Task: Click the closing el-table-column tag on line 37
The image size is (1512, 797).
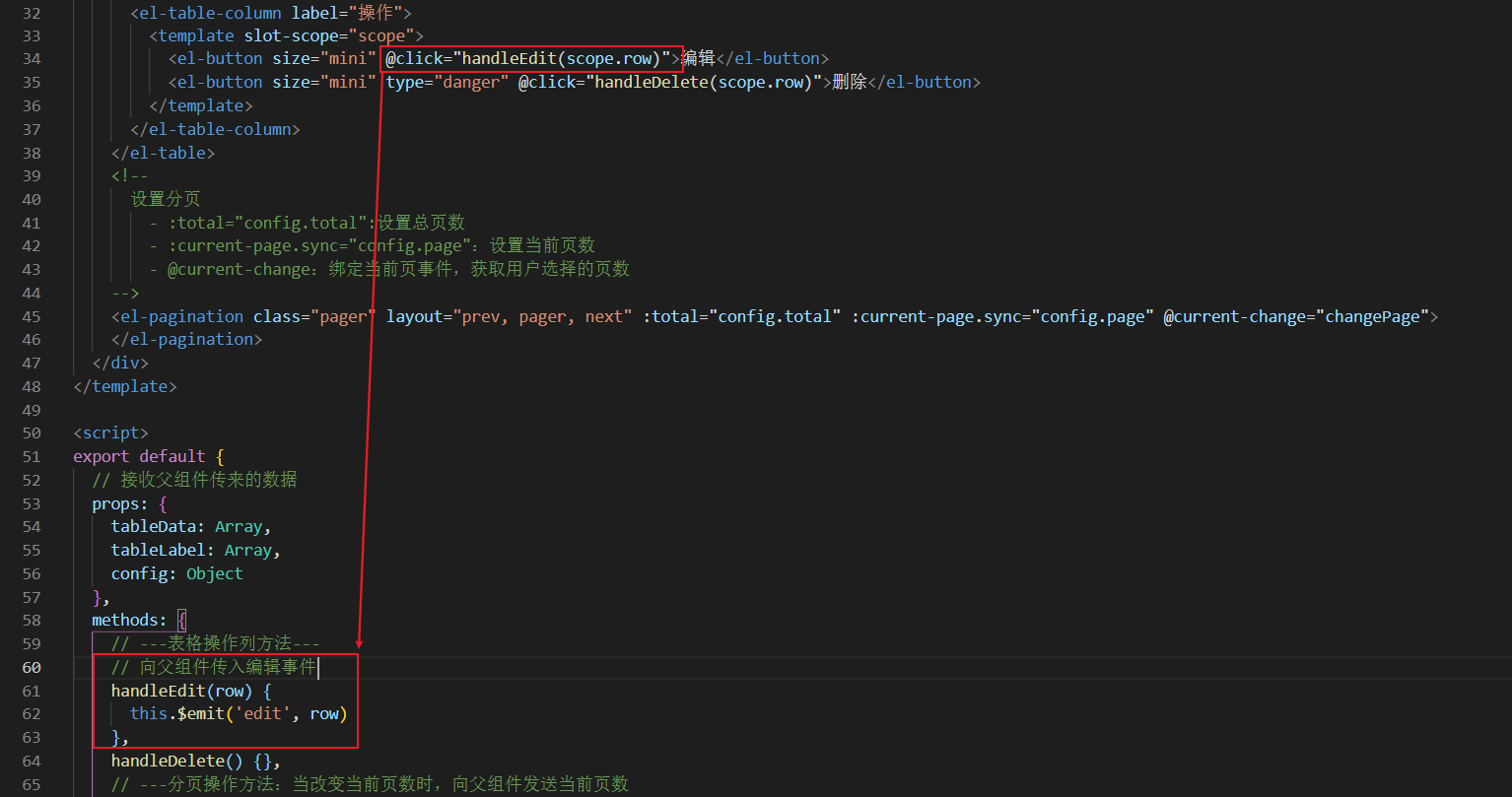Action: pyautogui.click(x=215, y=130)
